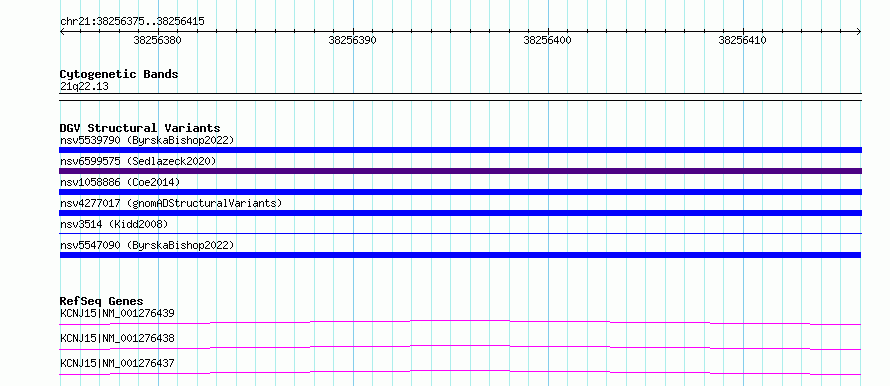Open variant nsv6599575 (Sedlazeck2020) label

[x=138, y=161]
